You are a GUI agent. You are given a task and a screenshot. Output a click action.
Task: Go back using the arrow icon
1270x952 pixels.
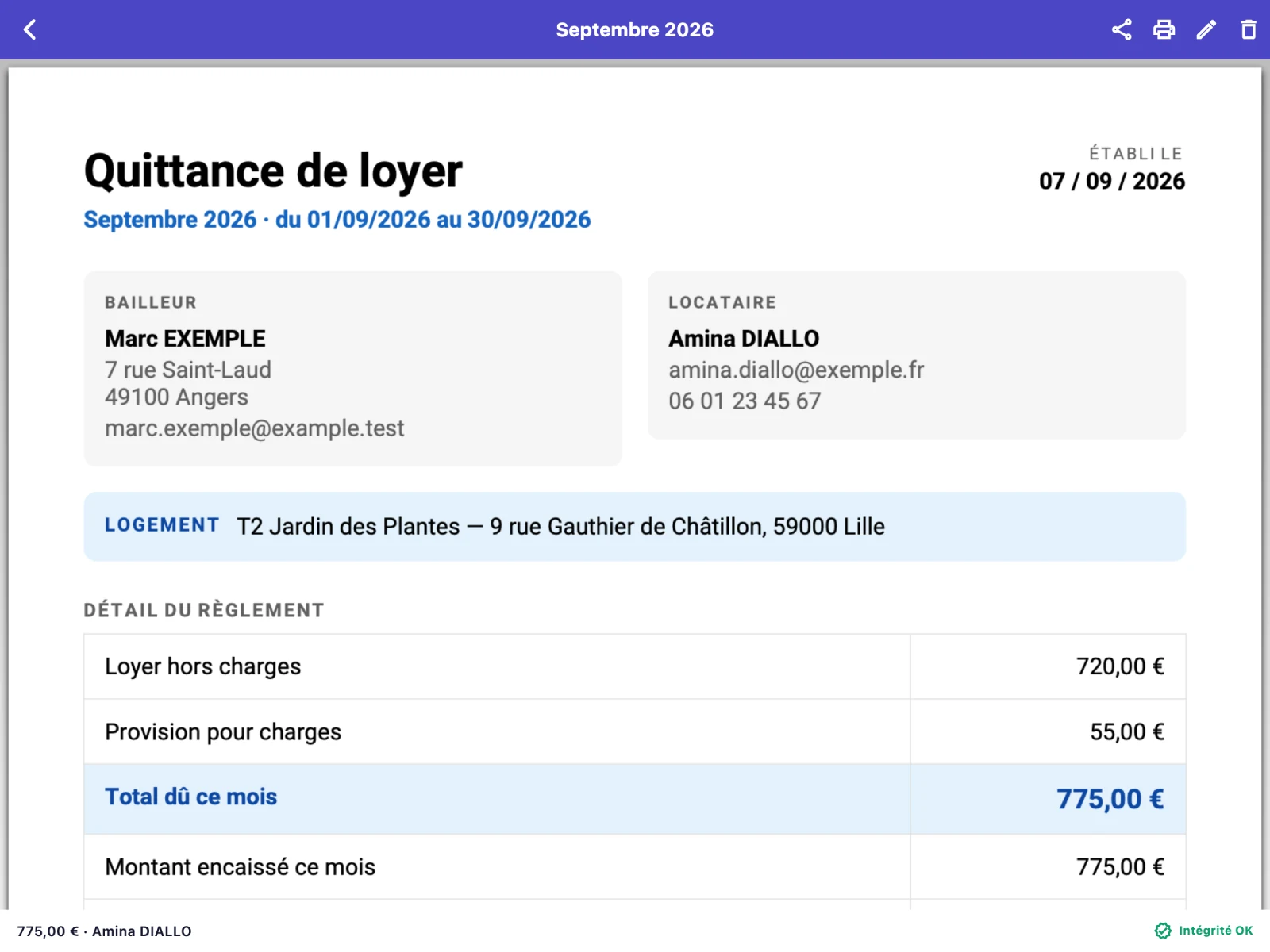(30, 30)
